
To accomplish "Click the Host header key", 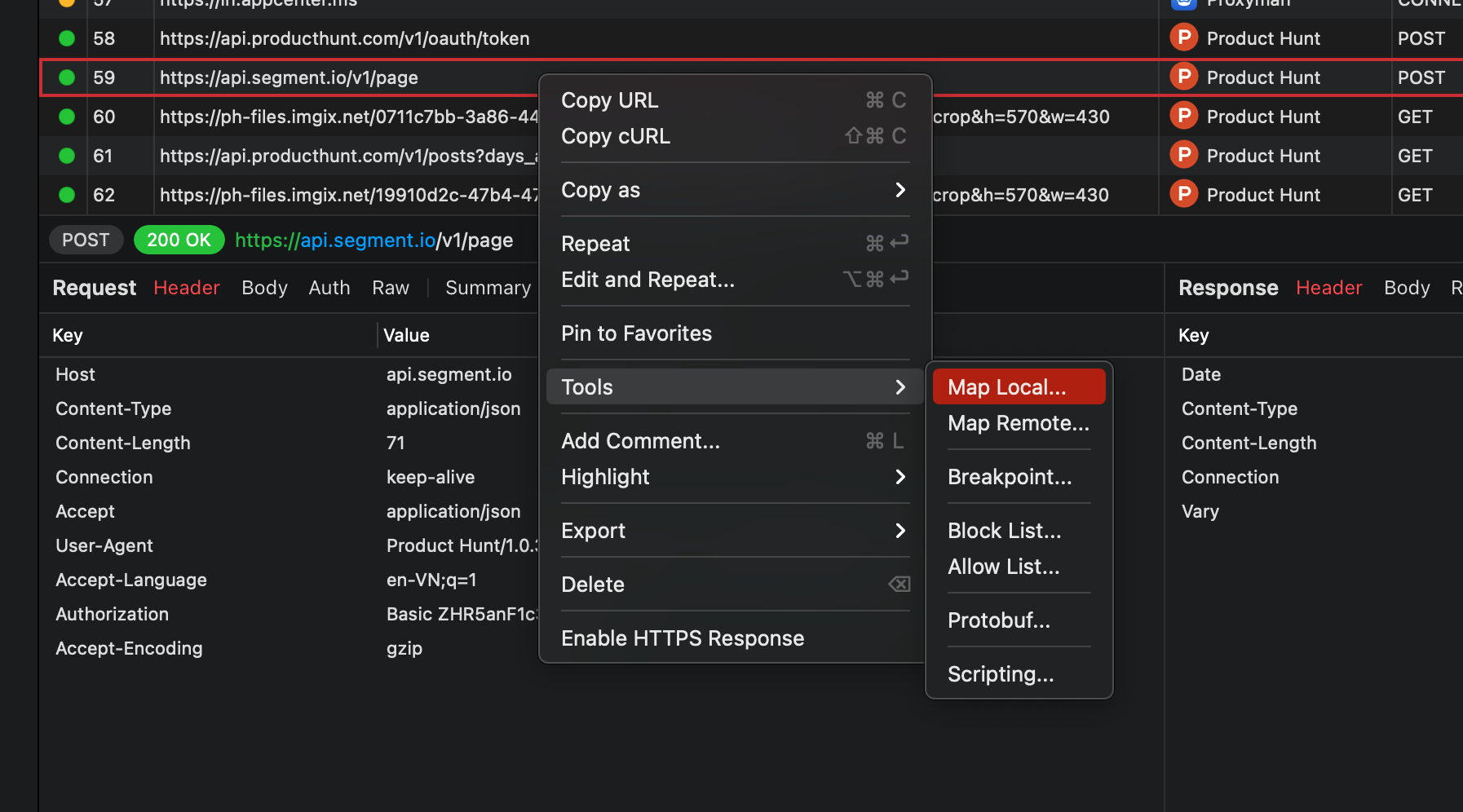I will (75, 374).
